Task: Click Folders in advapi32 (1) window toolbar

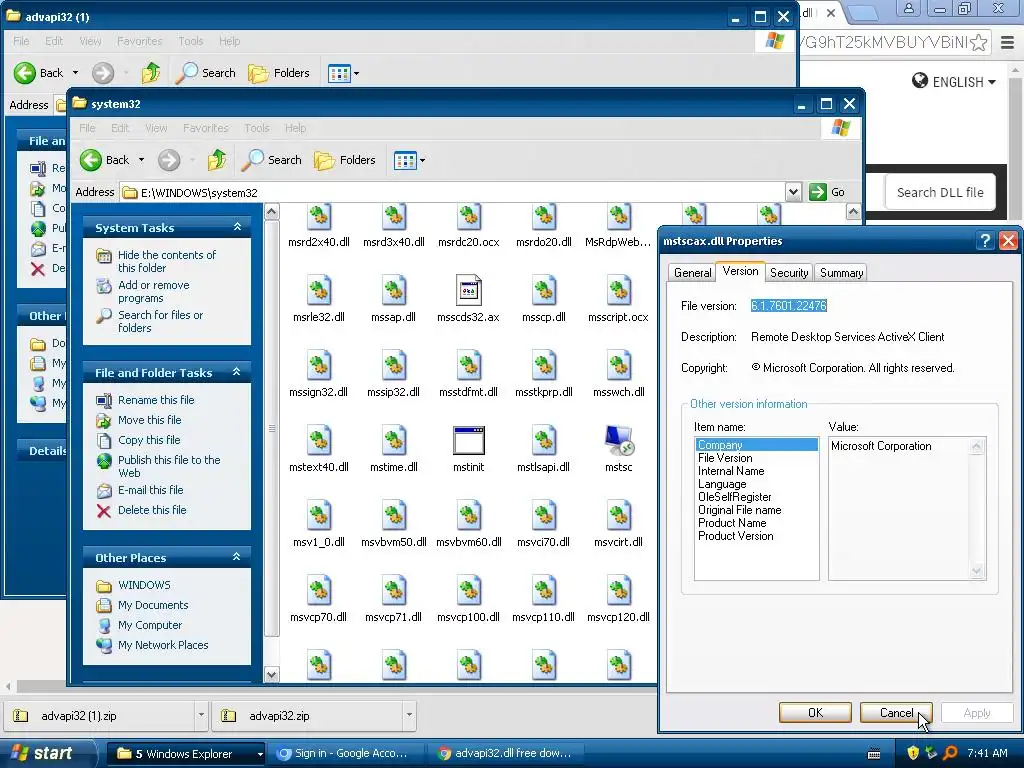Action: 279,73
